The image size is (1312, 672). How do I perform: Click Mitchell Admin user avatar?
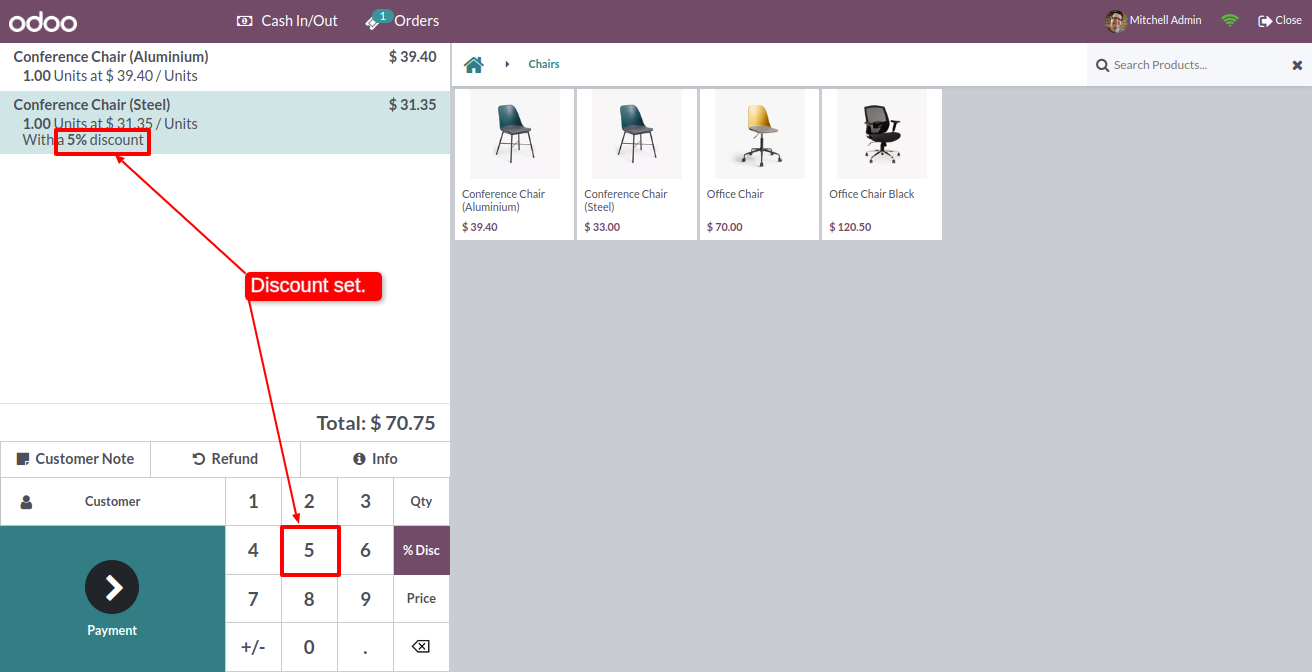pyautogui.click(x=1116, y=21)
